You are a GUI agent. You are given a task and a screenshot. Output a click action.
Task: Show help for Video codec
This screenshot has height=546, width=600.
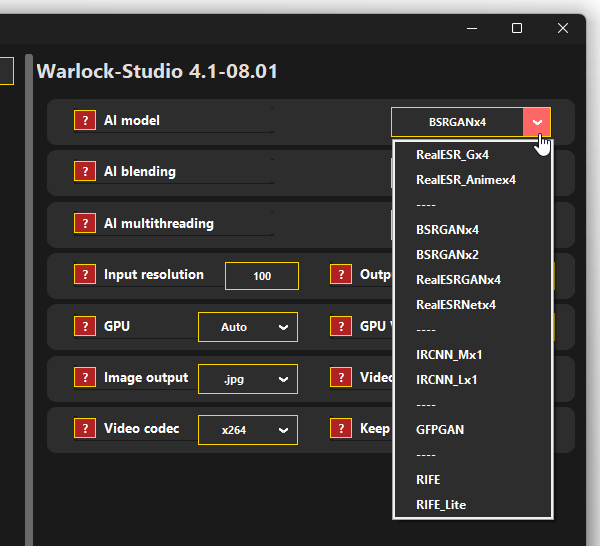click(x=85, y=429)
